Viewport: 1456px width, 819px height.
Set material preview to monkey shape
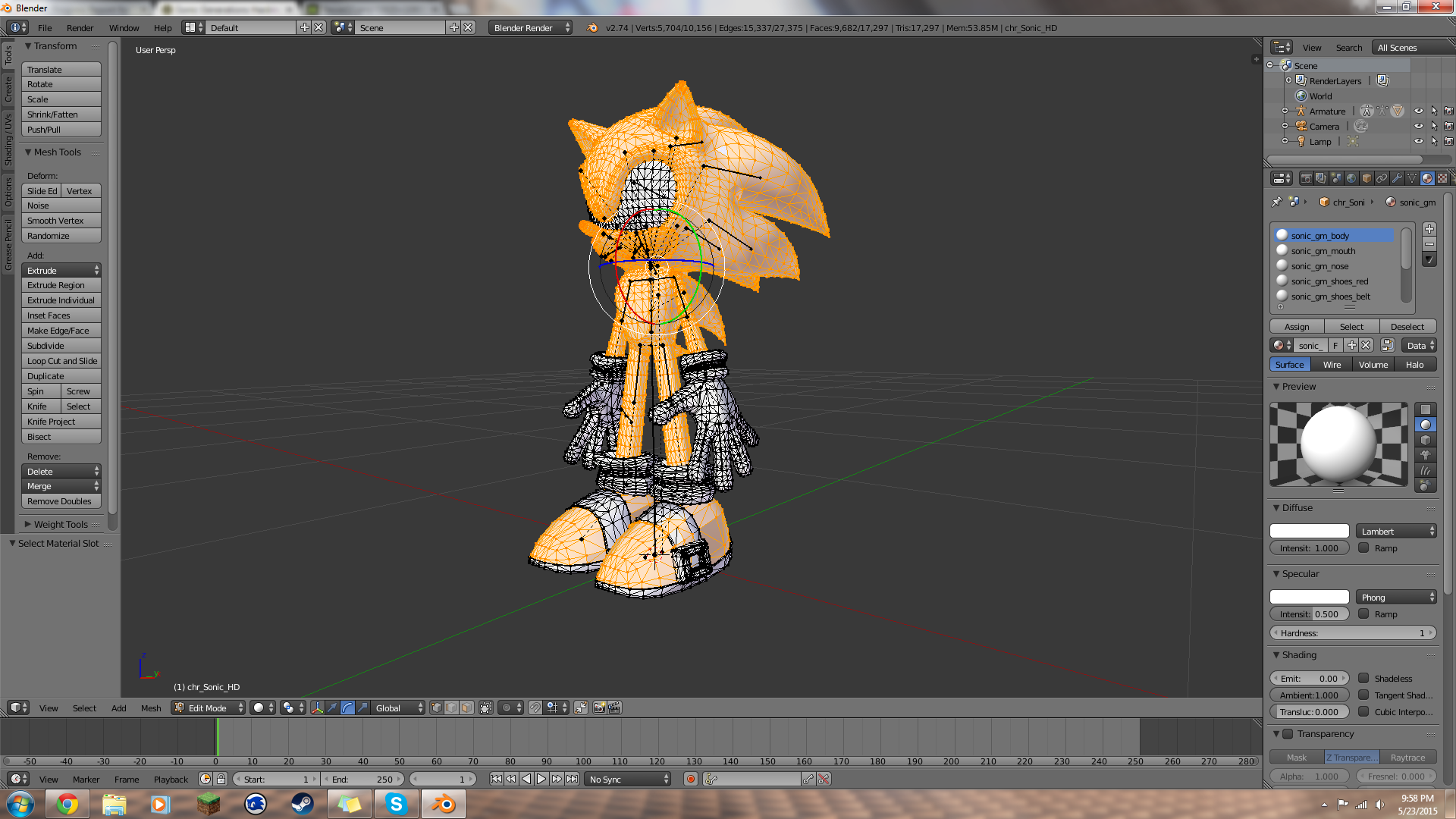1426,455
